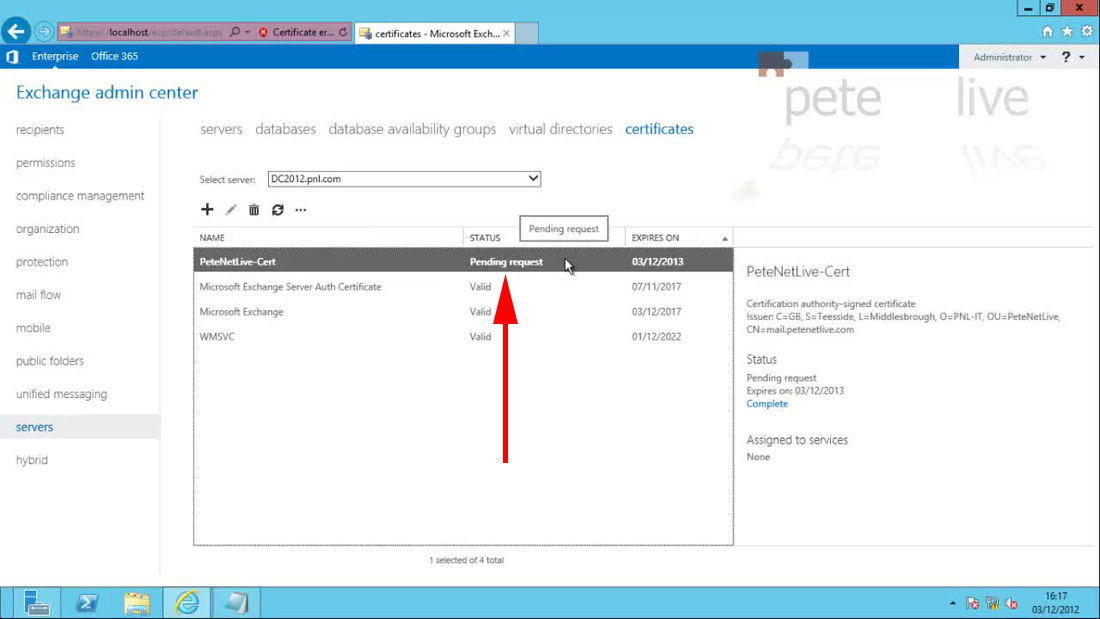Open public folders

[x=50, y=361]
